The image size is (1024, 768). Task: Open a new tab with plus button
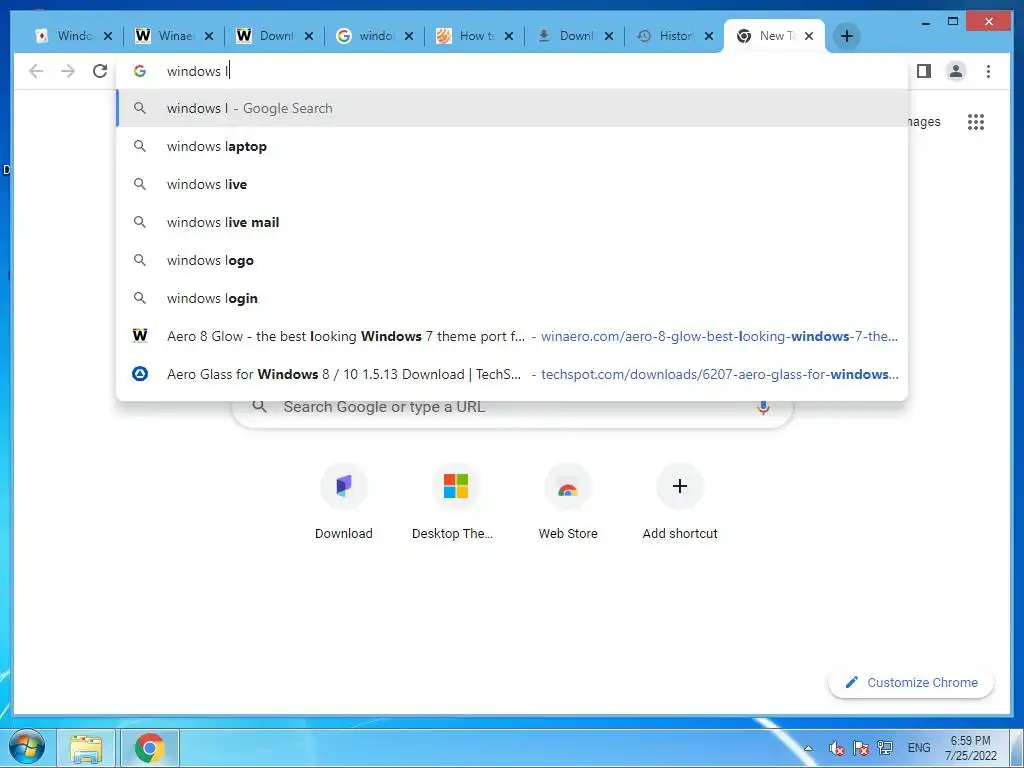(846, 36)
